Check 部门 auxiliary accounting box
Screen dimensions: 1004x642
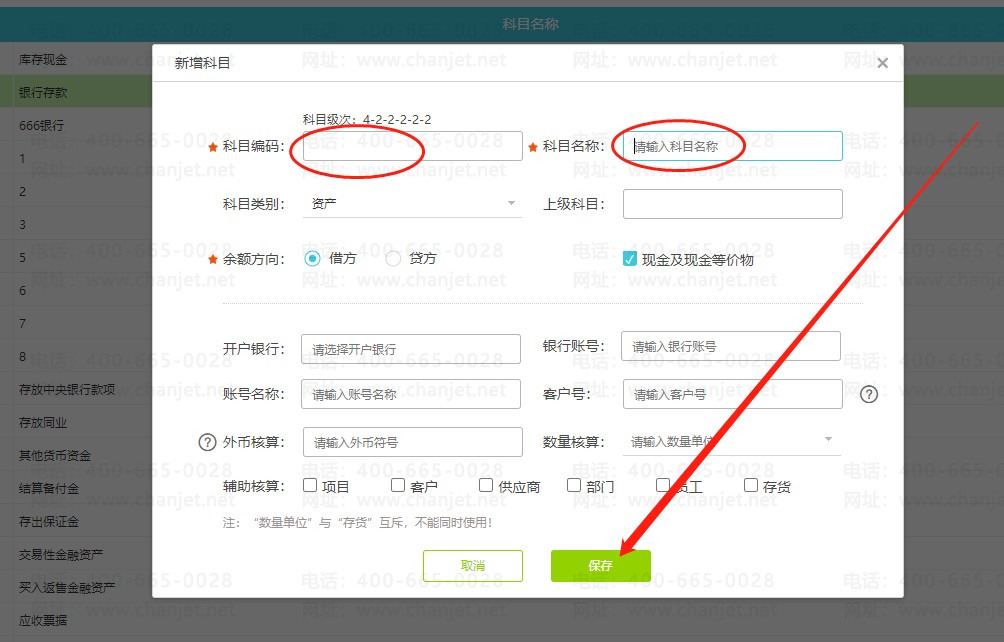click(x=574, y=486)
